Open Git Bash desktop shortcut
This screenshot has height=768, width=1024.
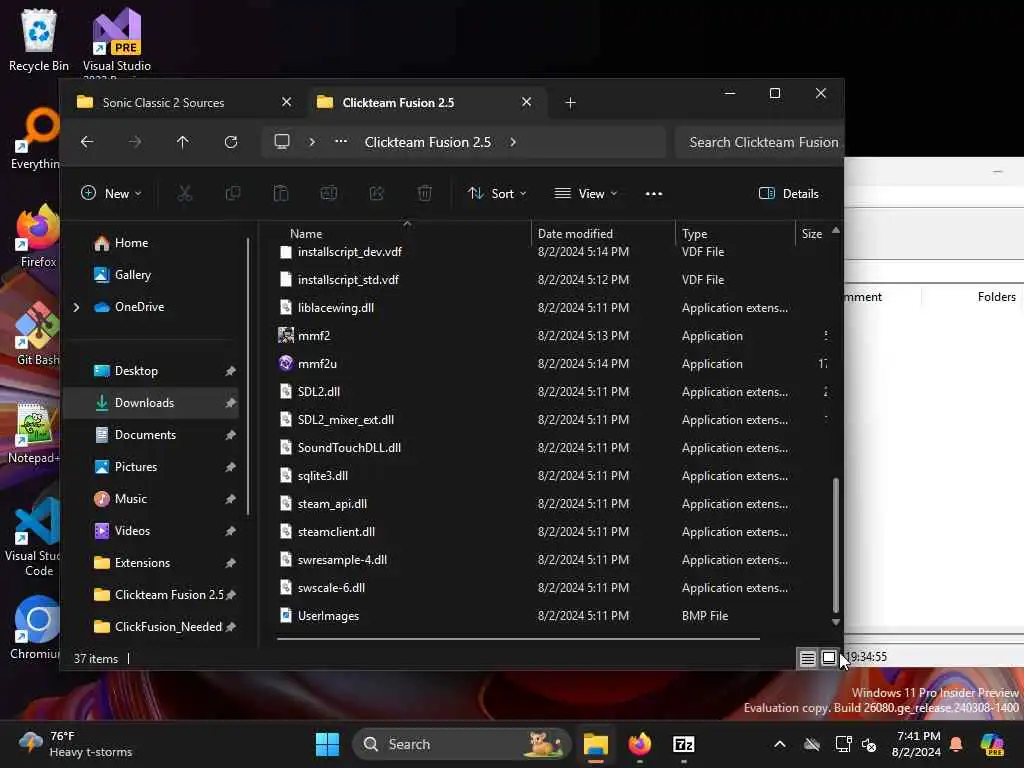click(x=37, y=334)
